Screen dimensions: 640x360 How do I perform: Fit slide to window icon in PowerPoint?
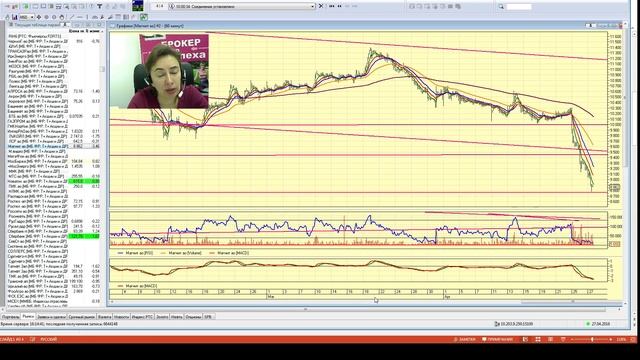[x=634, y=340]
